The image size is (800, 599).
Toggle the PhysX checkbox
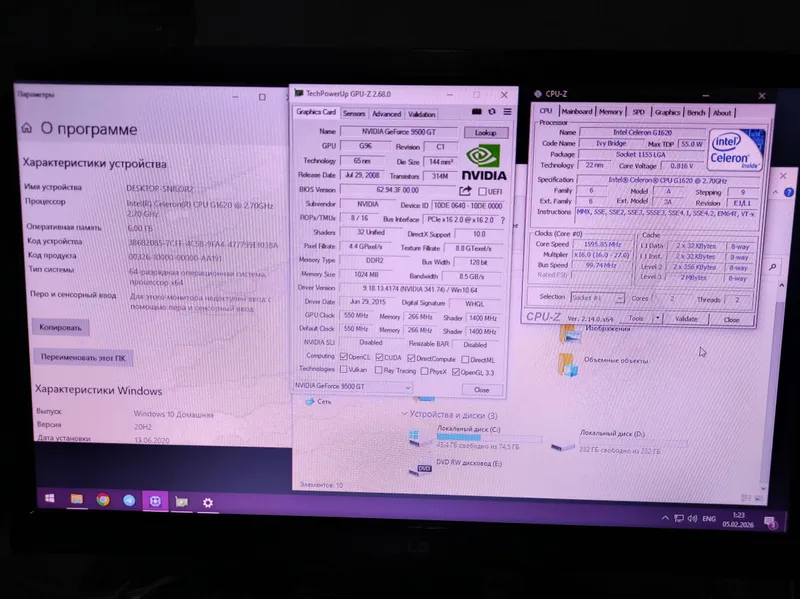(424, 371)
